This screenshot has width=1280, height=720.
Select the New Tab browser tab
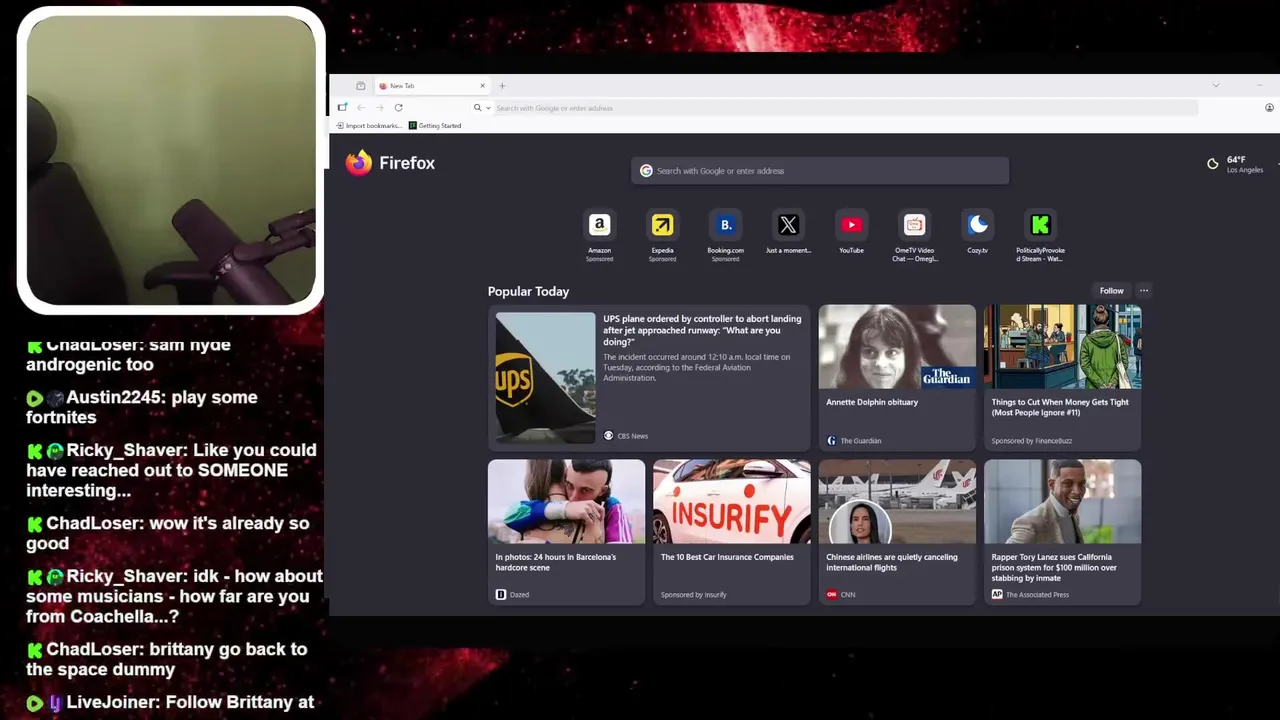432,86
